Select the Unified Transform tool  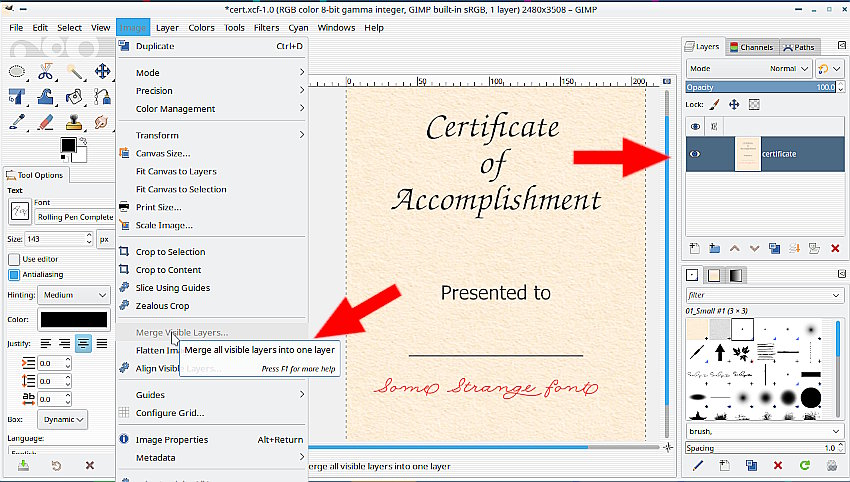pyautogui.click(x=17, y=97)
